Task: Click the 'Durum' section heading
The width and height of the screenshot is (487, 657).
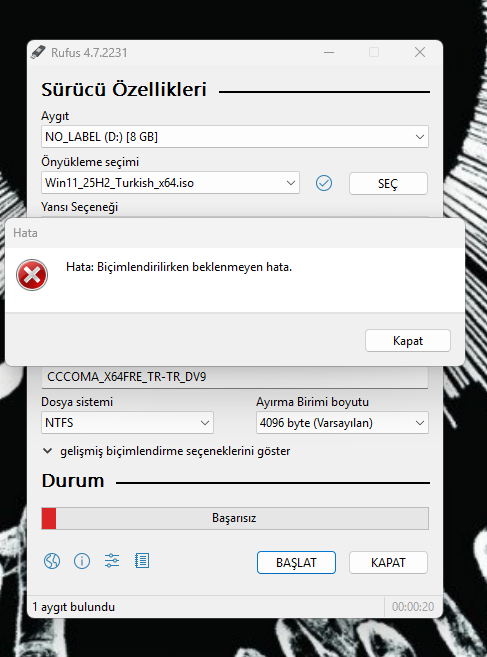Action: point(73,481)
